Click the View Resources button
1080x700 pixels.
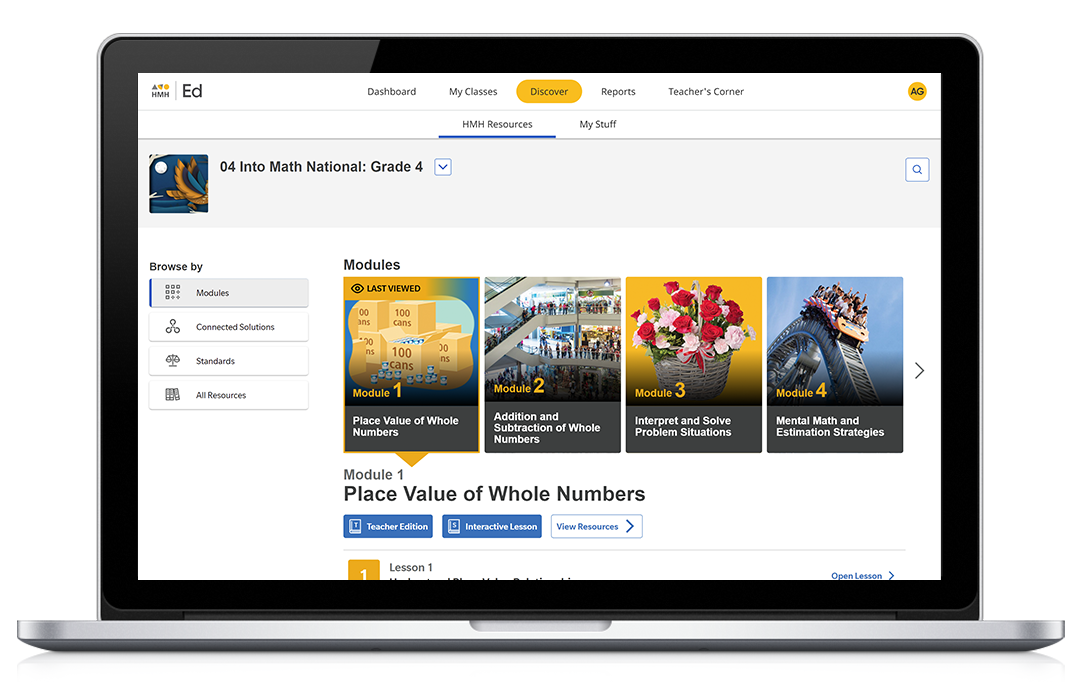[596, 526]
